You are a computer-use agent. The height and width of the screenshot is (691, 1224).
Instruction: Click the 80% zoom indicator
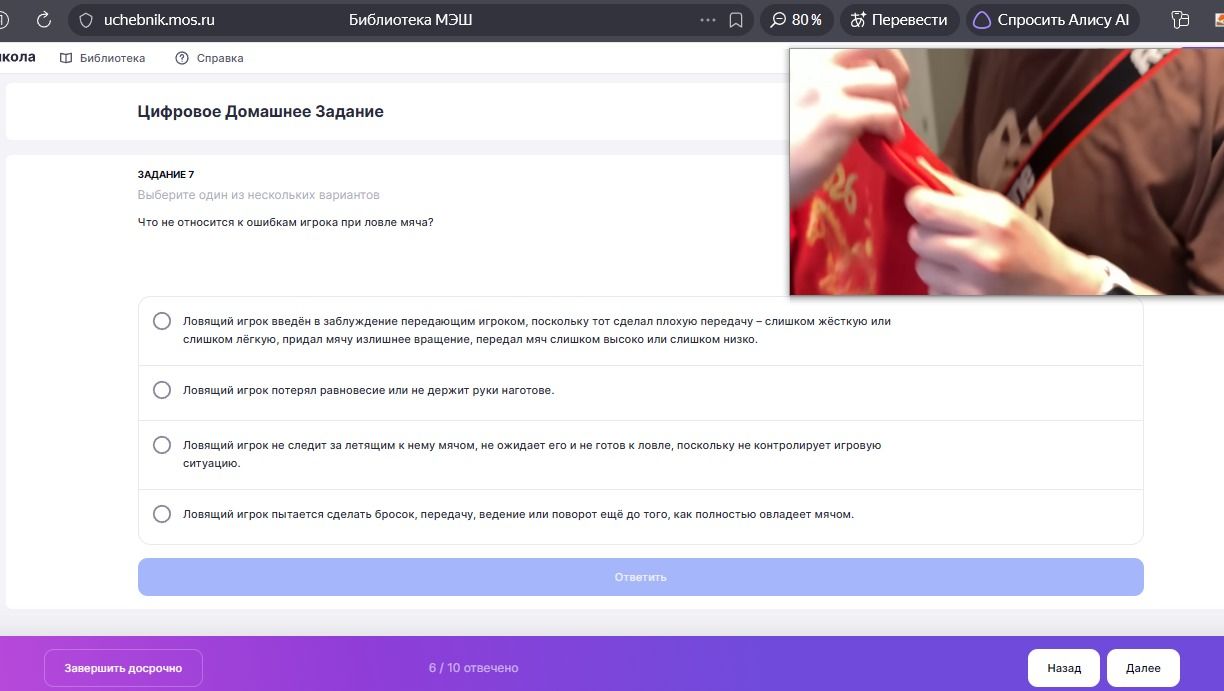[x=797, y=20]
